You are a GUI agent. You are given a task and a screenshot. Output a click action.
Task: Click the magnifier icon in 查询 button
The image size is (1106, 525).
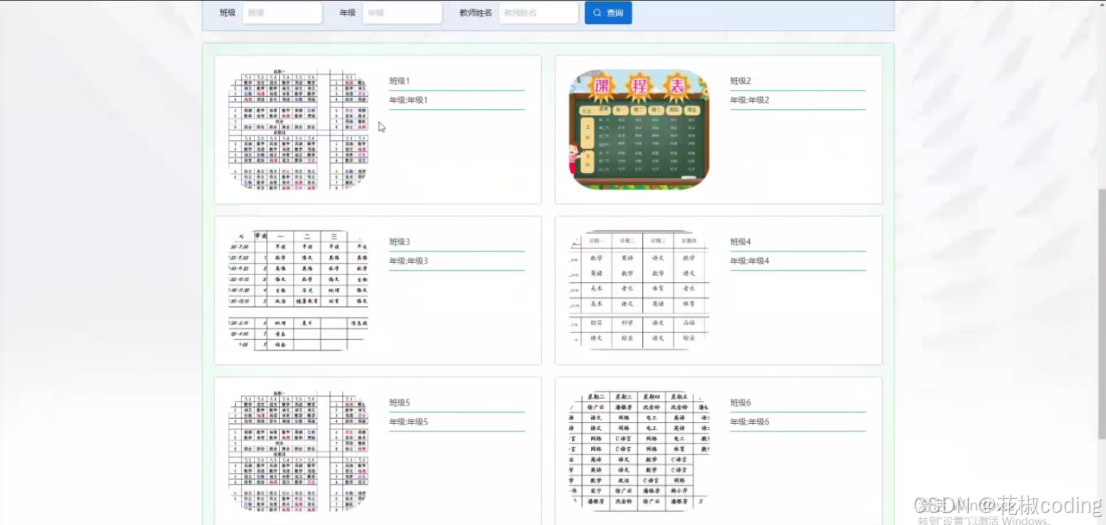click(597, 13)
